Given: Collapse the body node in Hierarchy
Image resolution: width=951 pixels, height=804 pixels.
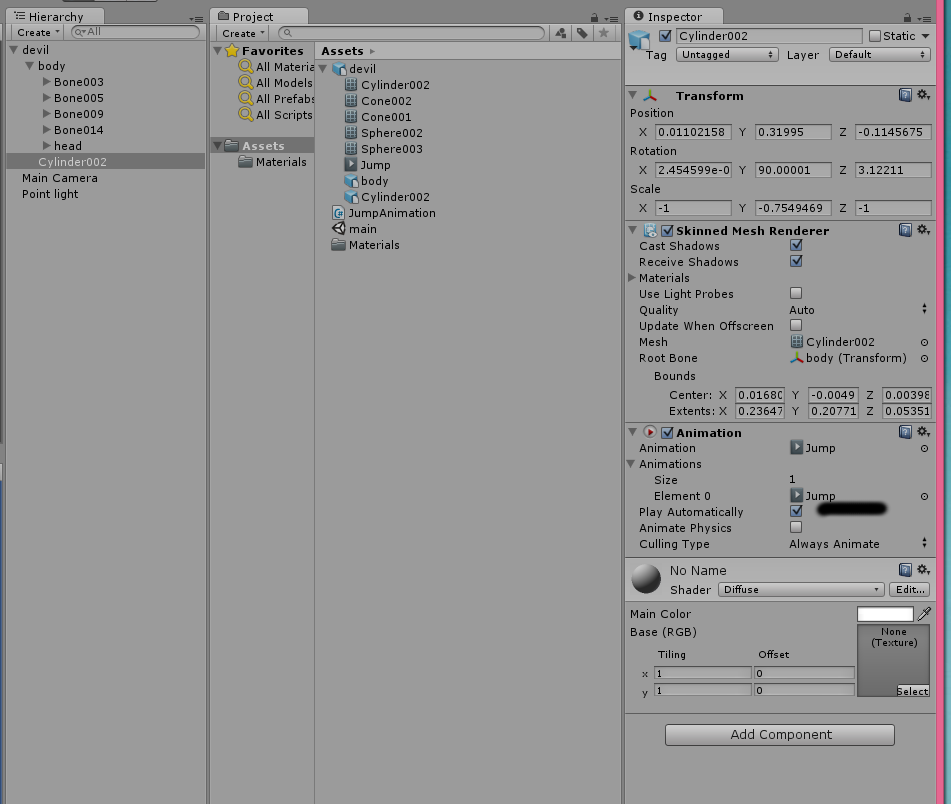Looking at the screenshot, I should pyautogui.click(x=32, y=65).
